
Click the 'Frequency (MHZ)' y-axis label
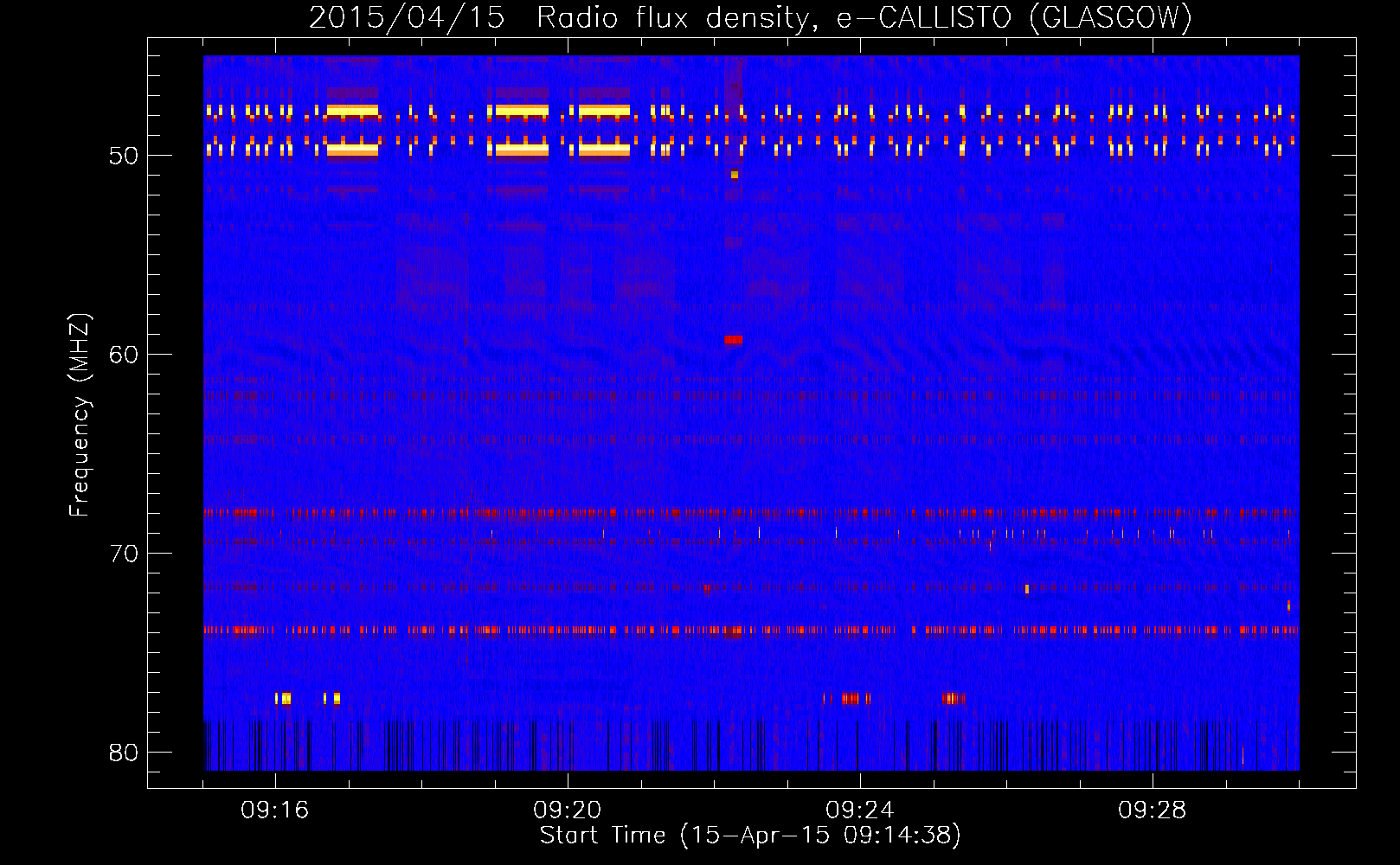[80, 415]
